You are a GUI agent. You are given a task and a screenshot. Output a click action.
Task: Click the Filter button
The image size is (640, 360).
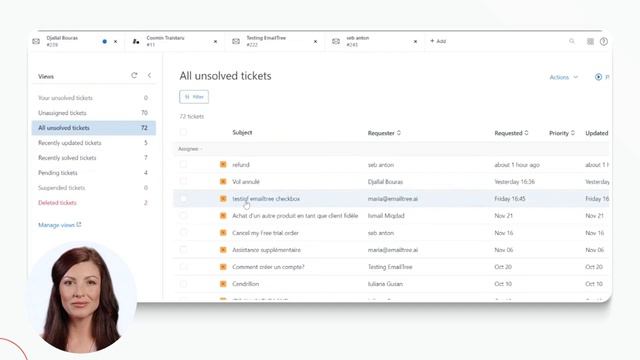tap(194, 97)
